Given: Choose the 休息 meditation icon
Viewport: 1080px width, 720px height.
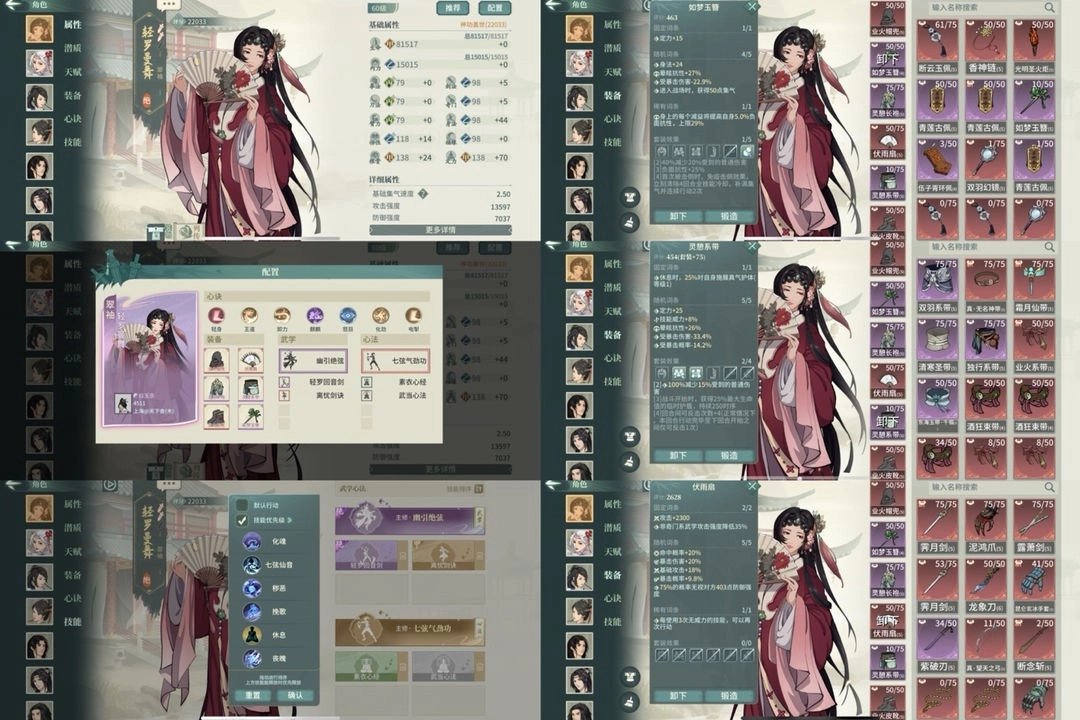Looking at the screenshot, I should tap(252, 634).
